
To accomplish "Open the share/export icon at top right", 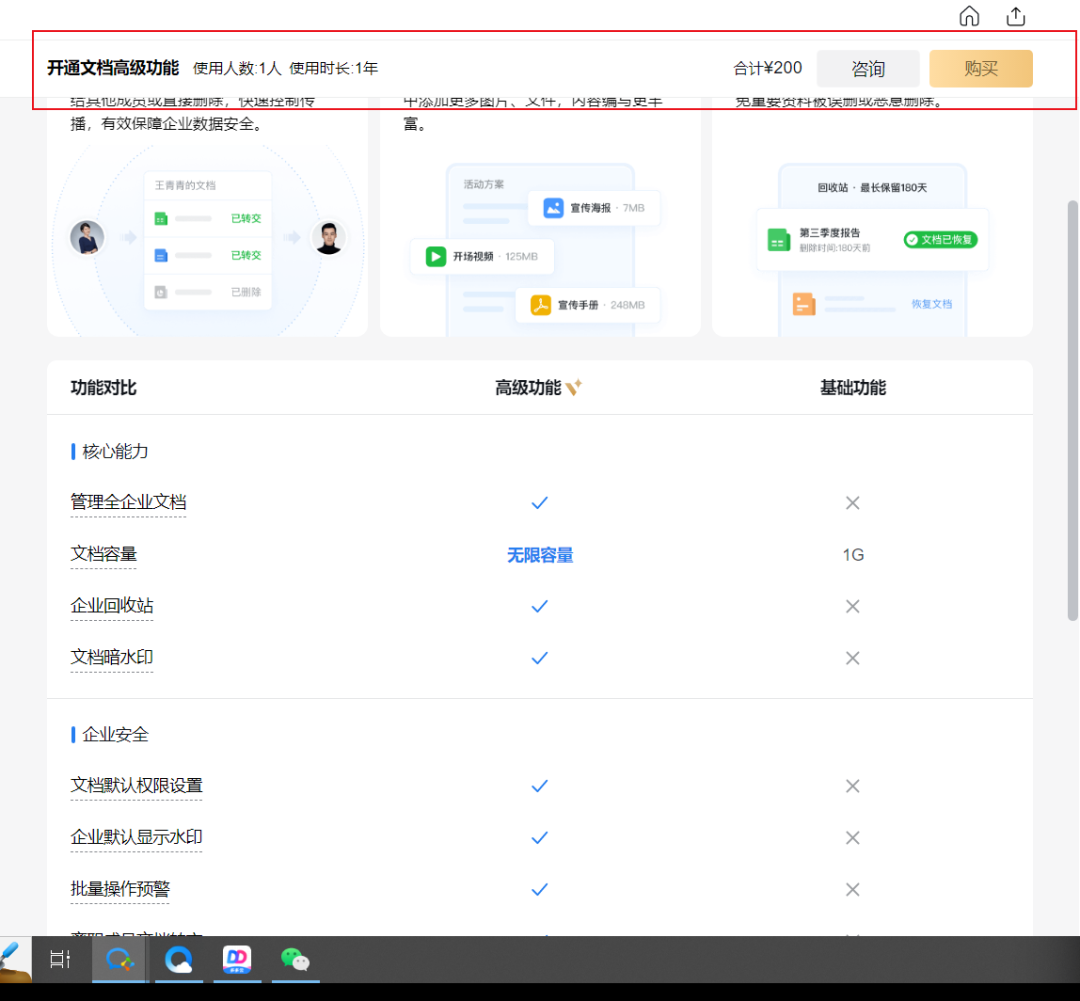I will pos(1016,16).
